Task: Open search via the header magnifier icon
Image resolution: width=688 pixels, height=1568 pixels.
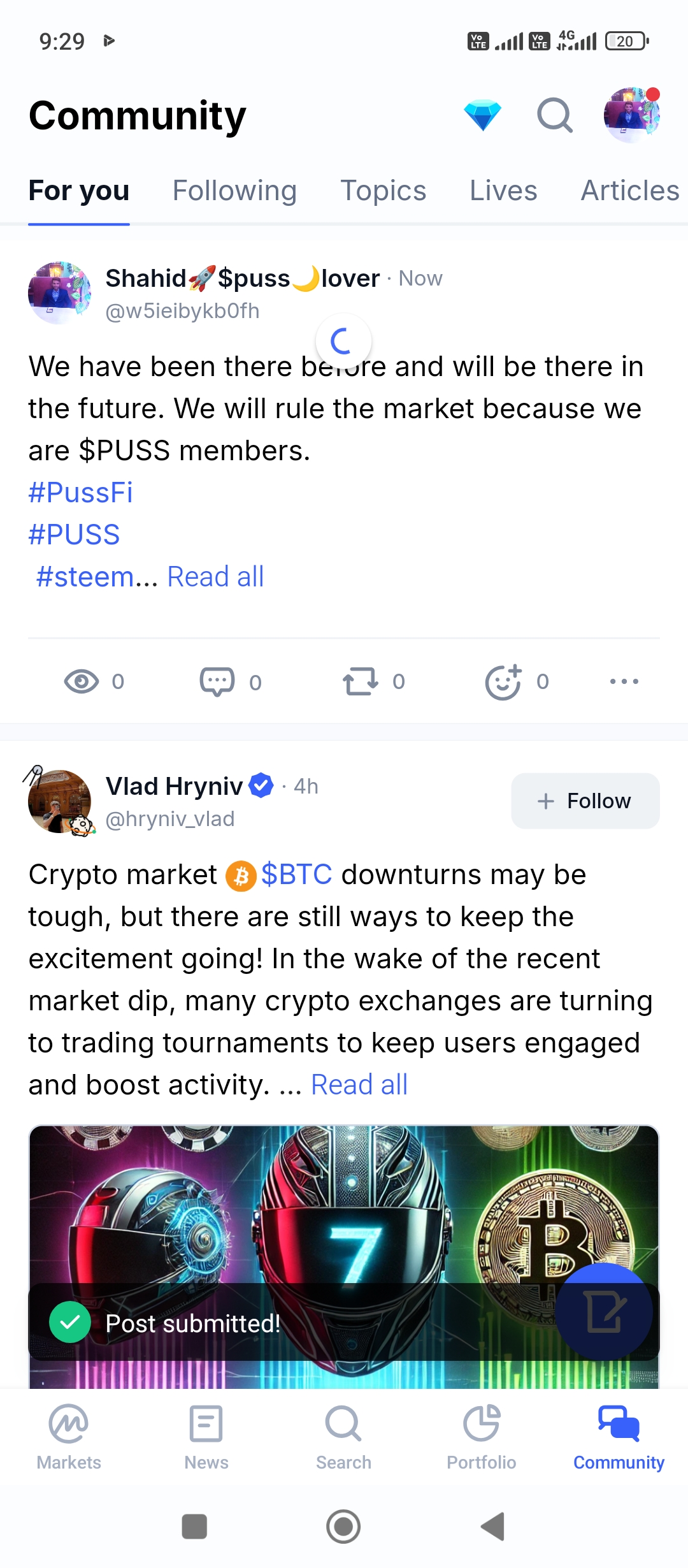Action: click(x=554, y=115)
